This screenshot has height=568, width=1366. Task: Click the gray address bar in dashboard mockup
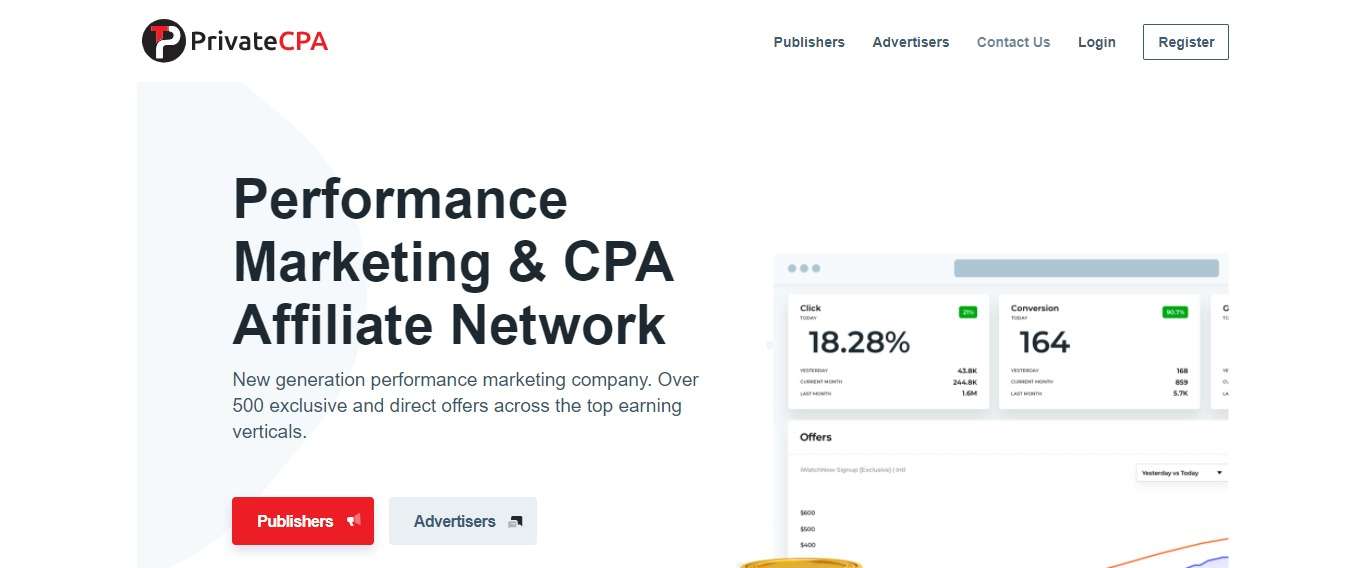1086,268
